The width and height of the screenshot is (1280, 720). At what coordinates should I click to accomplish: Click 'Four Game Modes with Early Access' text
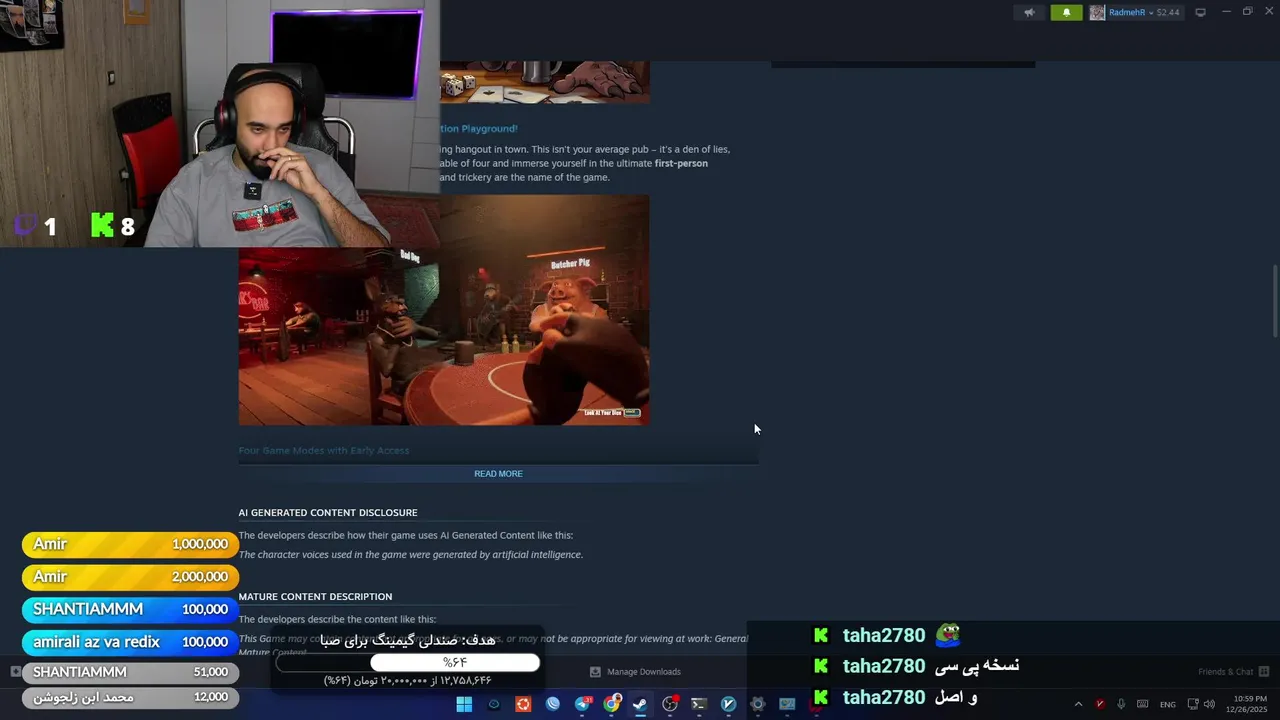click(x=324, y=451)
